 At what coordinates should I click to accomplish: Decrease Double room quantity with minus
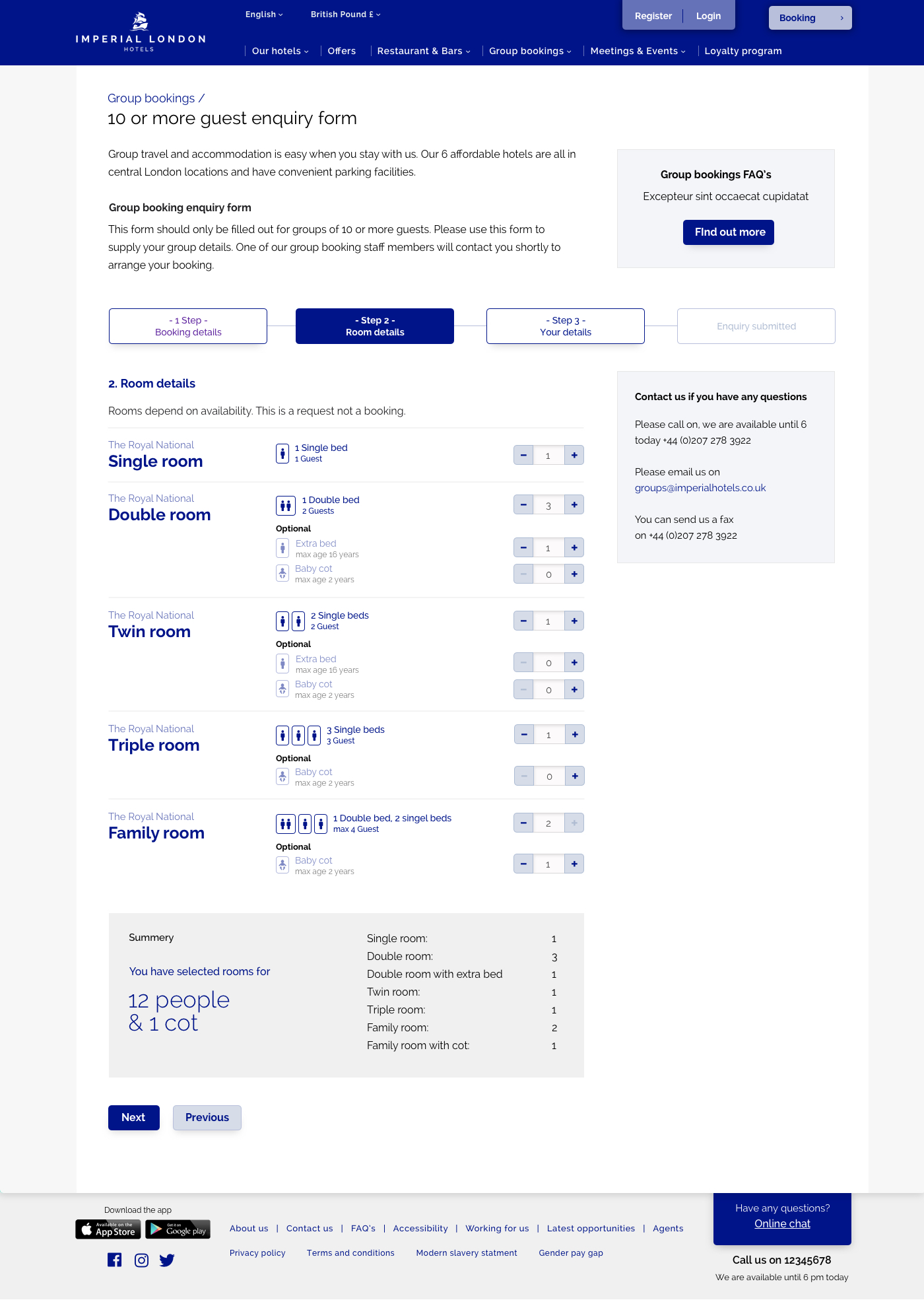click(x=523, y=505)
